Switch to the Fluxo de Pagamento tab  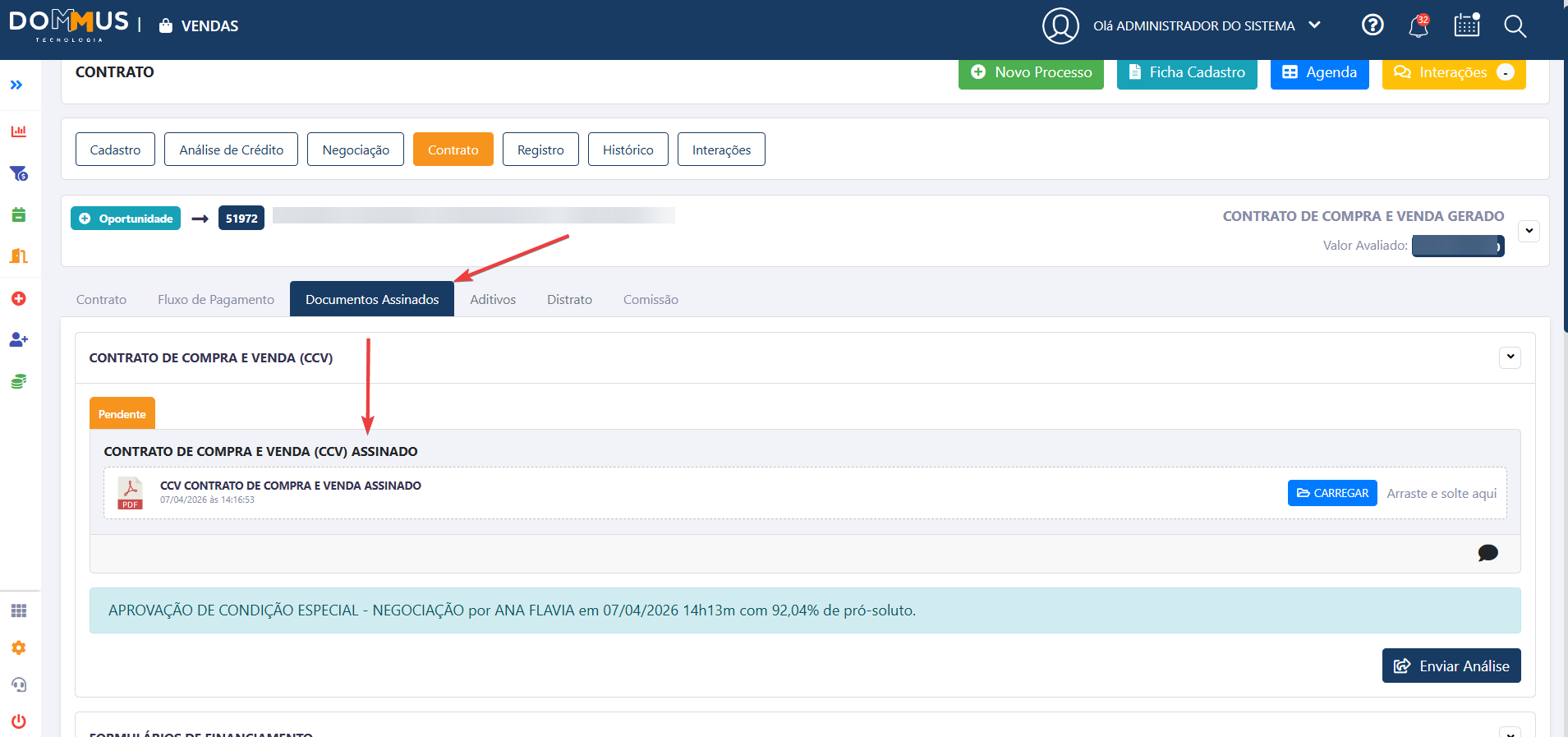[216, 300]
